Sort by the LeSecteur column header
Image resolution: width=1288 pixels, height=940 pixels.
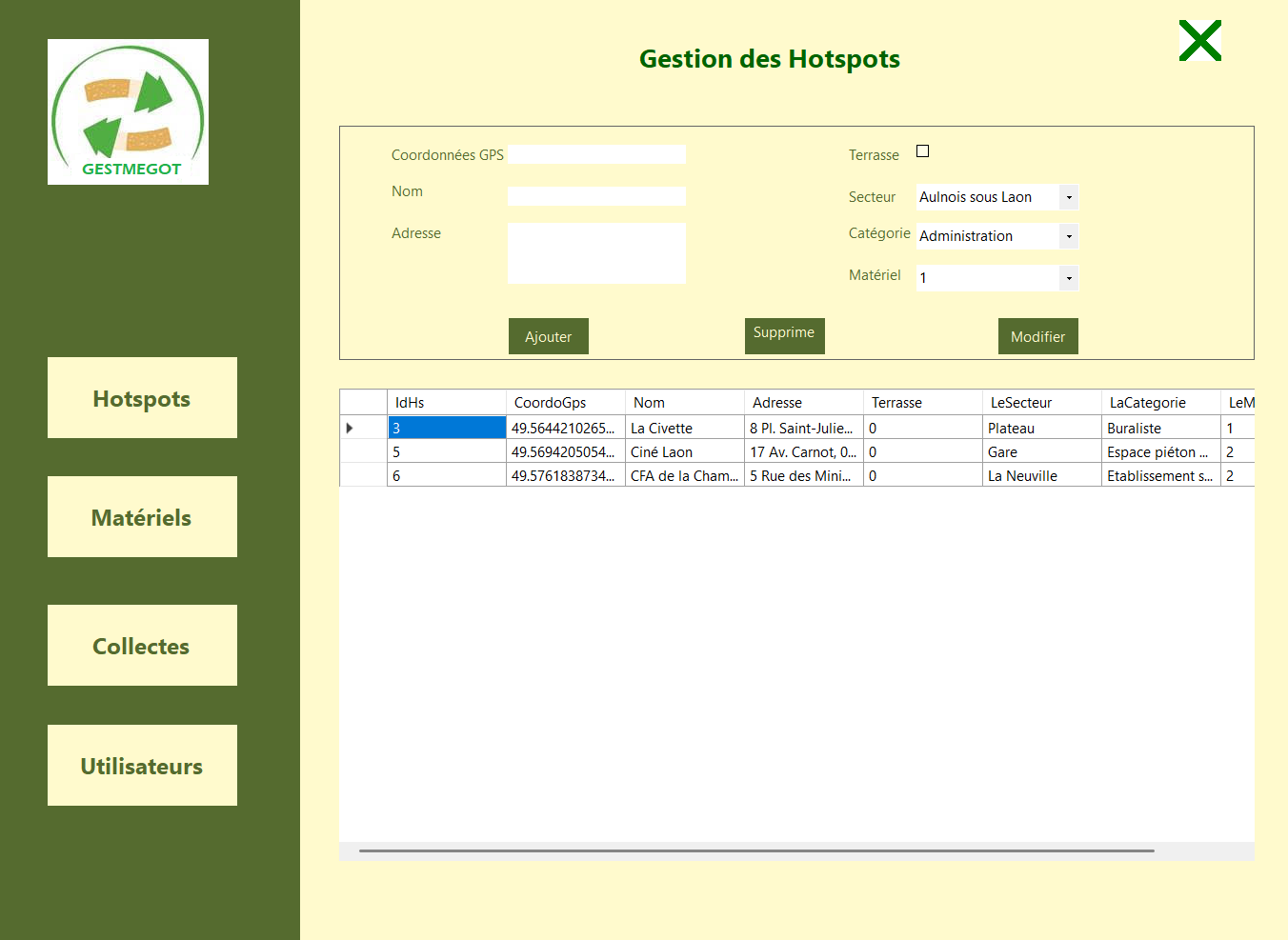pos(1040,403)
